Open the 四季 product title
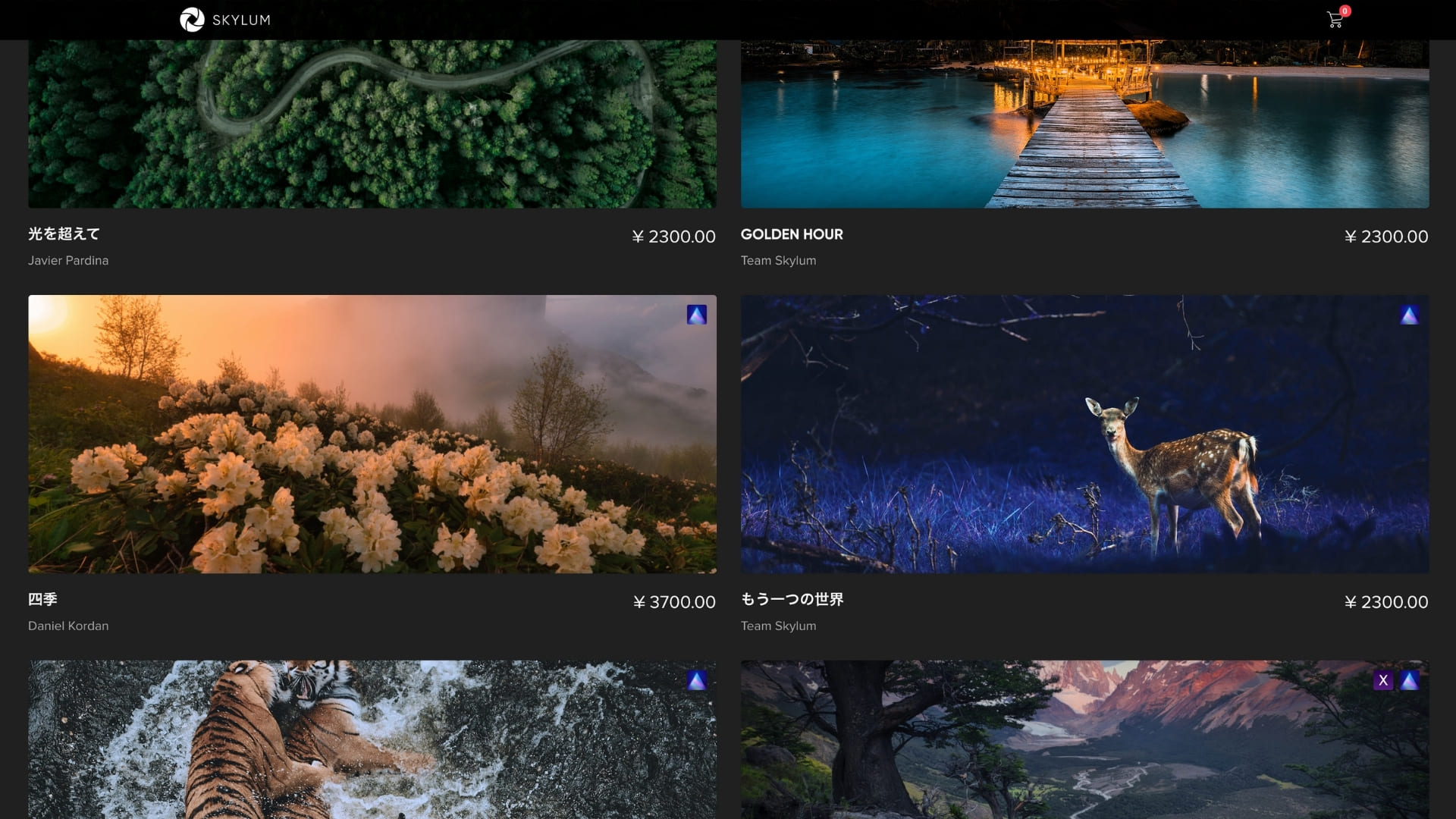The width and height of the screenshot is (1456, 819). [42, 599]
